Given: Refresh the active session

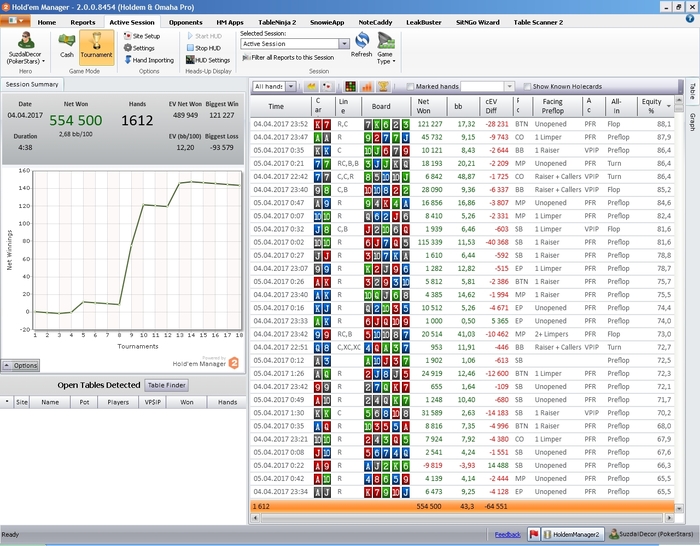Looking at the screenshot, I should (x=362, y=45).
